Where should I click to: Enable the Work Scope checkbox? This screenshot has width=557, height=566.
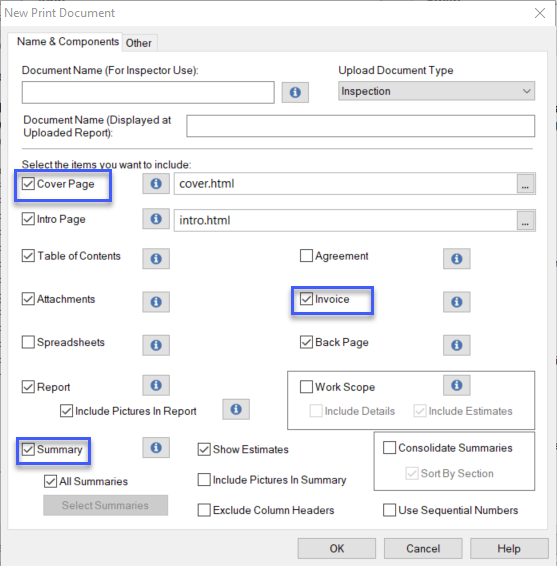[x=306, y=387]
